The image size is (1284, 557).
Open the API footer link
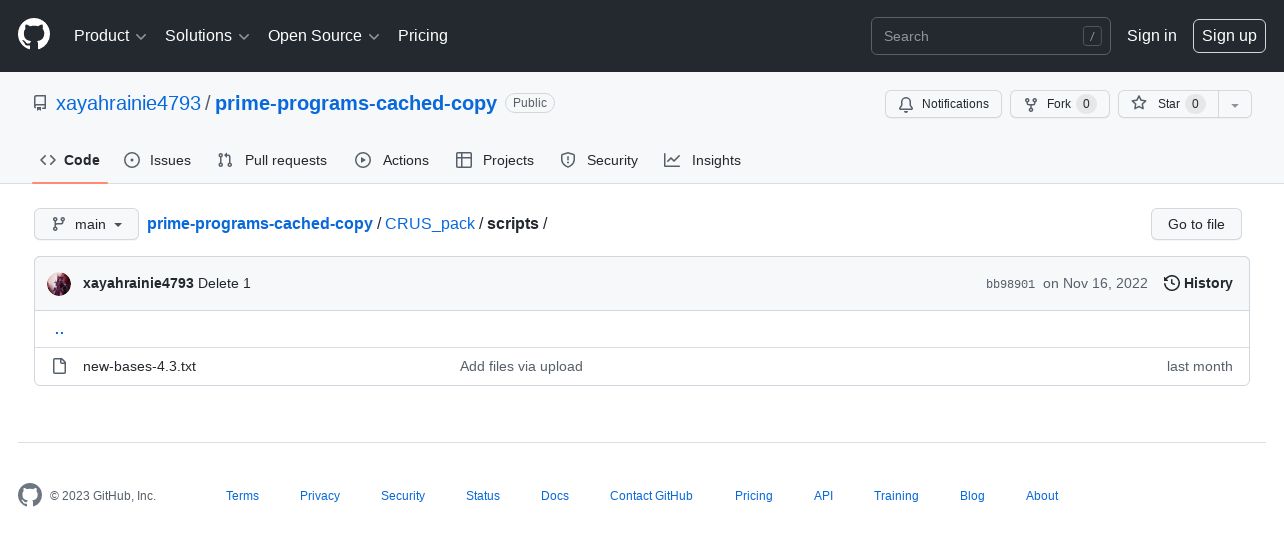tap(823, 496)
